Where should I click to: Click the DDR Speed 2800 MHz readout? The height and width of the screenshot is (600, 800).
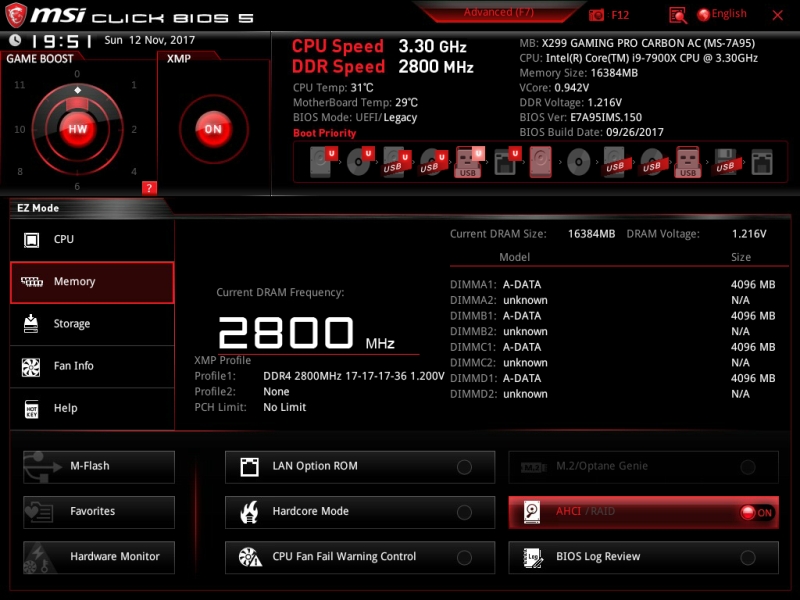(383, 67)
